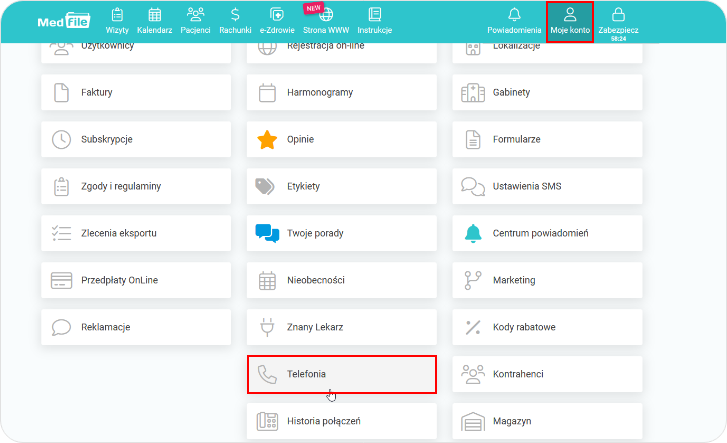This screenshot has height=443, width=727.
Task: Open Kody rabatowe tile
Action: (x=547, y=327)
